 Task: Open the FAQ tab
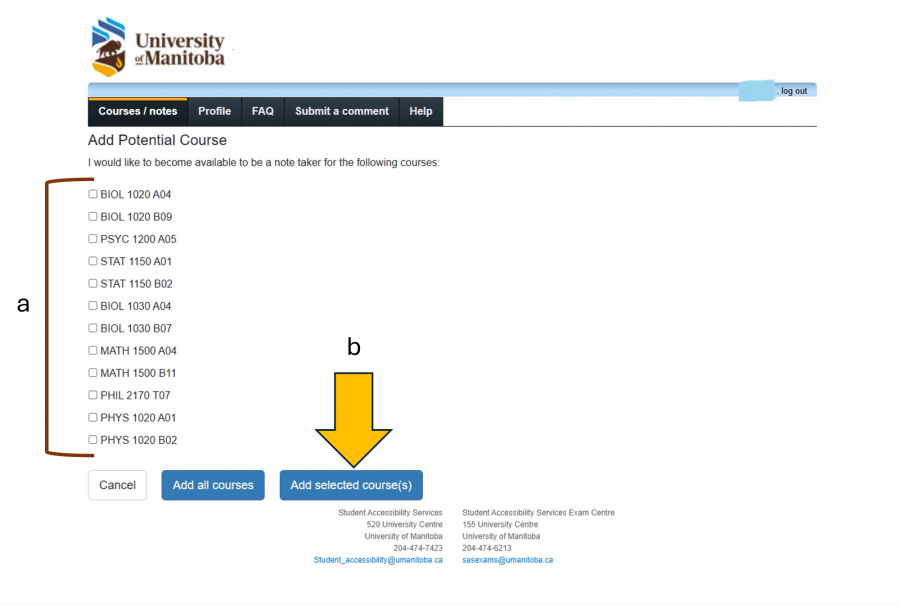pos(262,111)
